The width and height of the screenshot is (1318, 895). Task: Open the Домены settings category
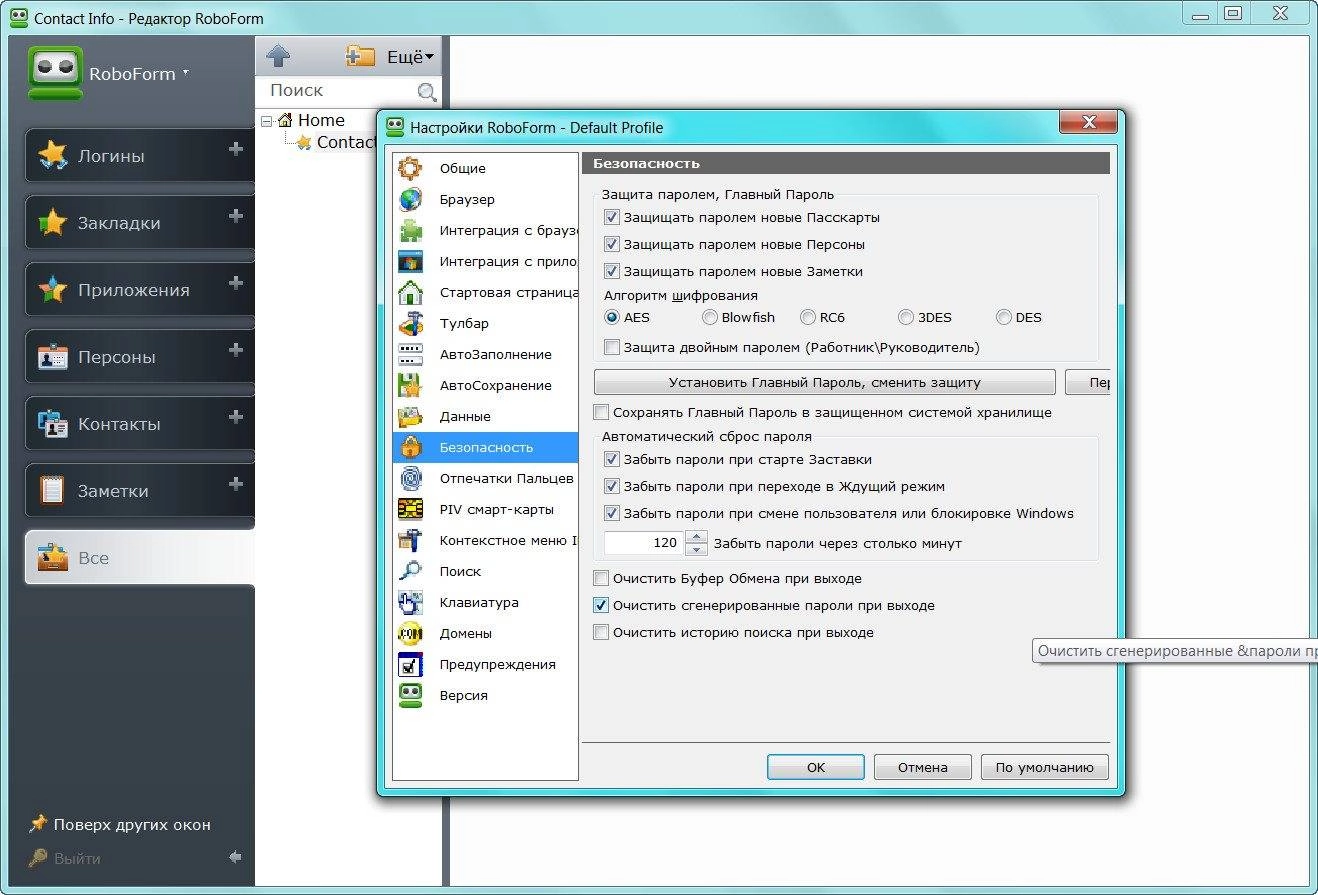coord(485,633)
